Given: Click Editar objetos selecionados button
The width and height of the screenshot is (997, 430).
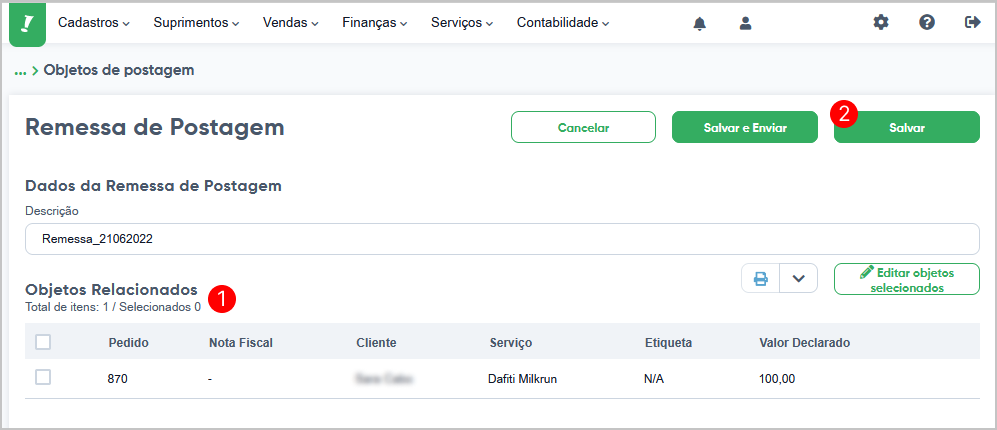Looking at the screenshot, I should [907, 279].
